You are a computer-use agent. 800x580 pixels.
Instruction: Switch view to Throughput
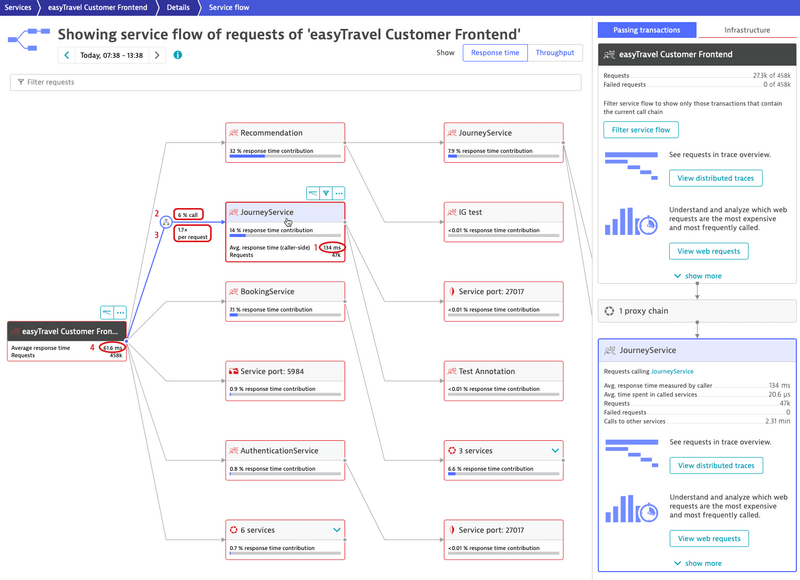tap(554, 53)
